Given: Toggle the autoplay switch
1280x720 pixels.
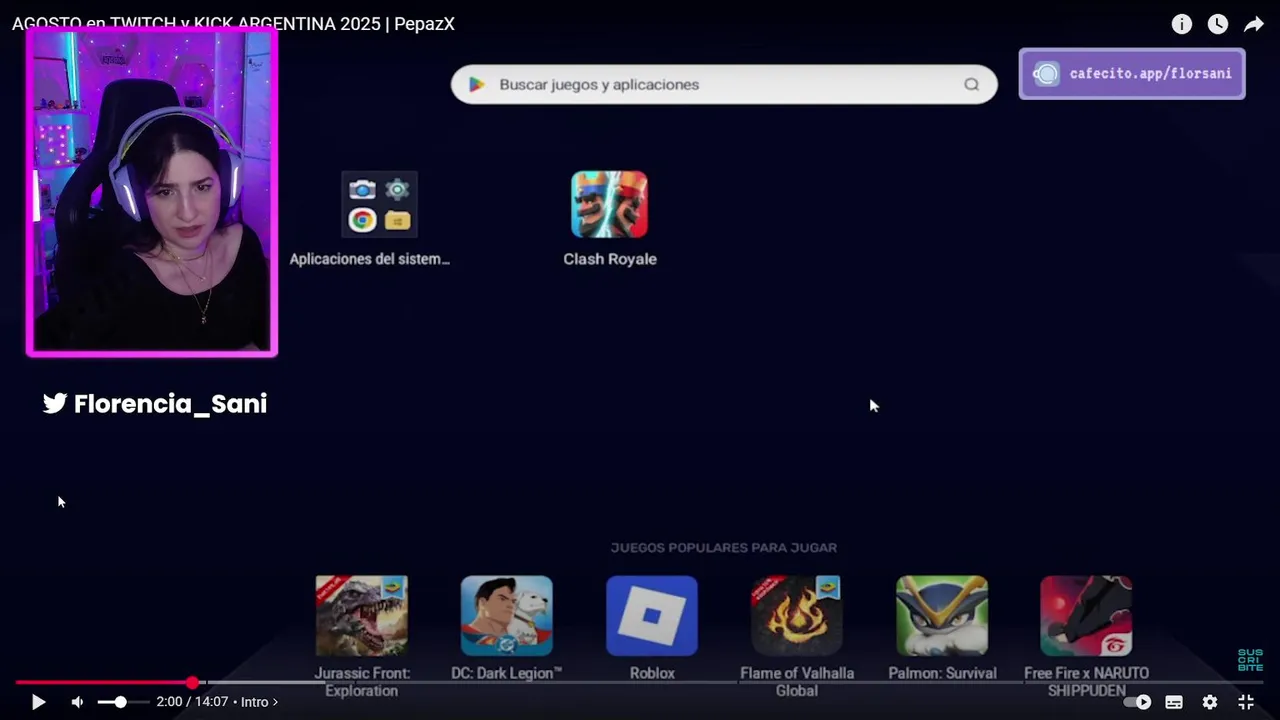Looking at the screenshot, I should 1138,702.
